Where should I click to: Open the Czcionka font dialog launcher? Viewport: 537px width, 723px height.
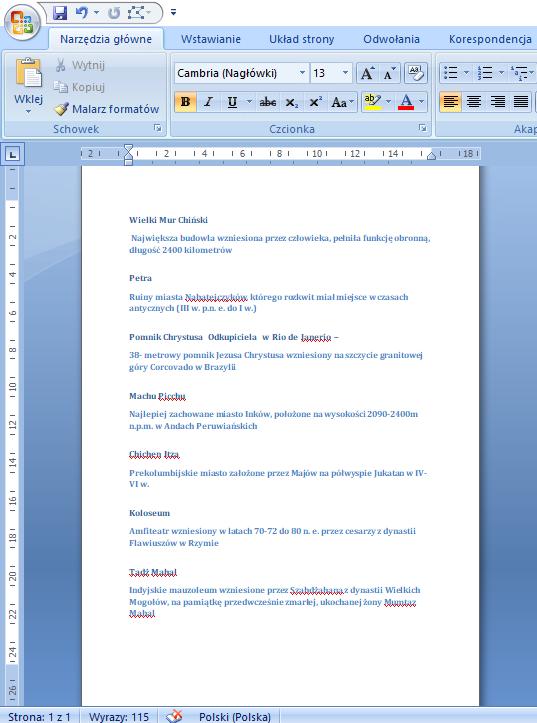423,128
